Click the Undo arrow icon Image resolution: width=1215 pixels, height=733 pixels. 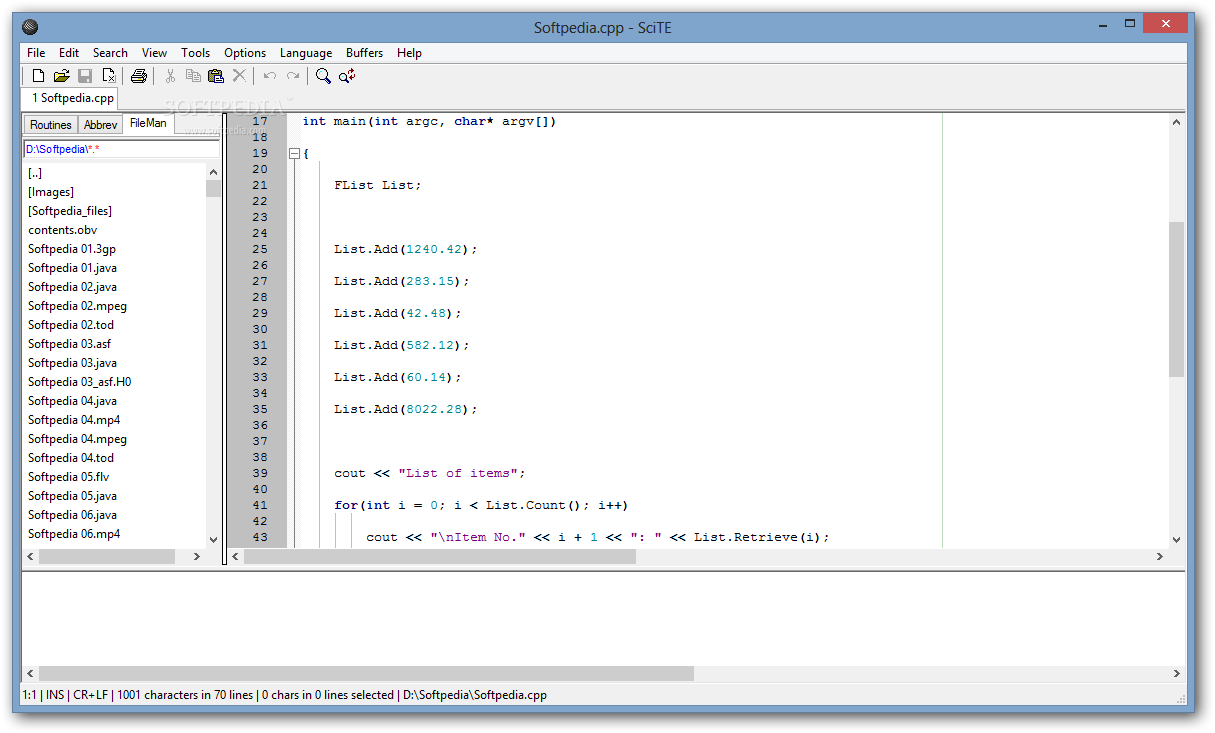pyautogui.click(x=270, y=76)
